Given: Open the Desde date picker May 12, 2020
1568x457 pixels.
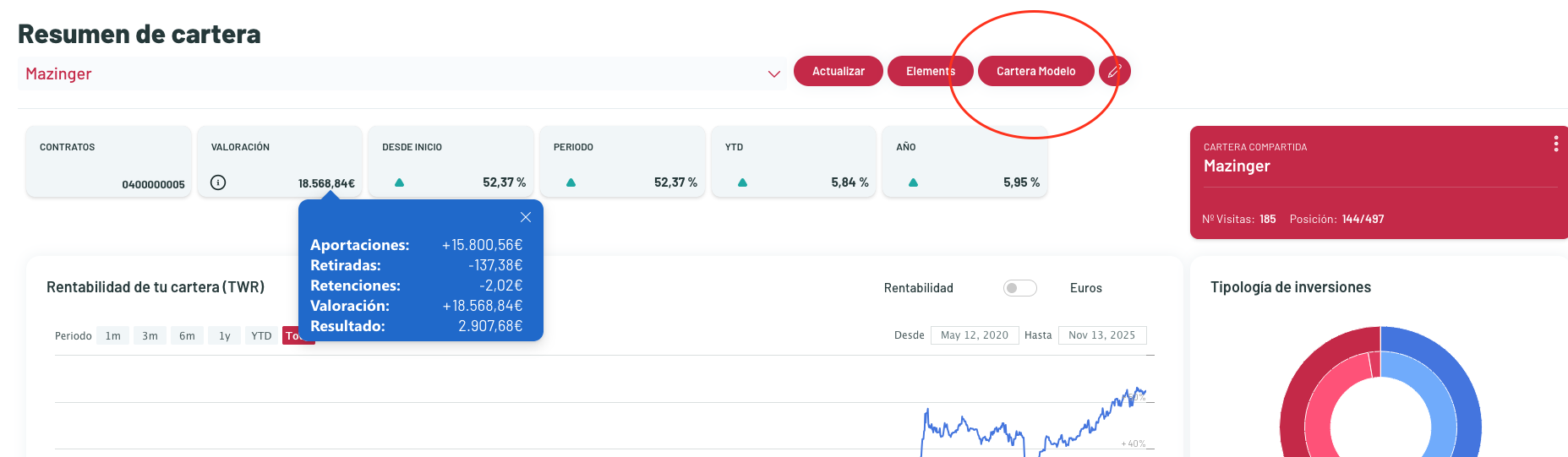Looking at the screenshot, I should [x=974, y=335].
